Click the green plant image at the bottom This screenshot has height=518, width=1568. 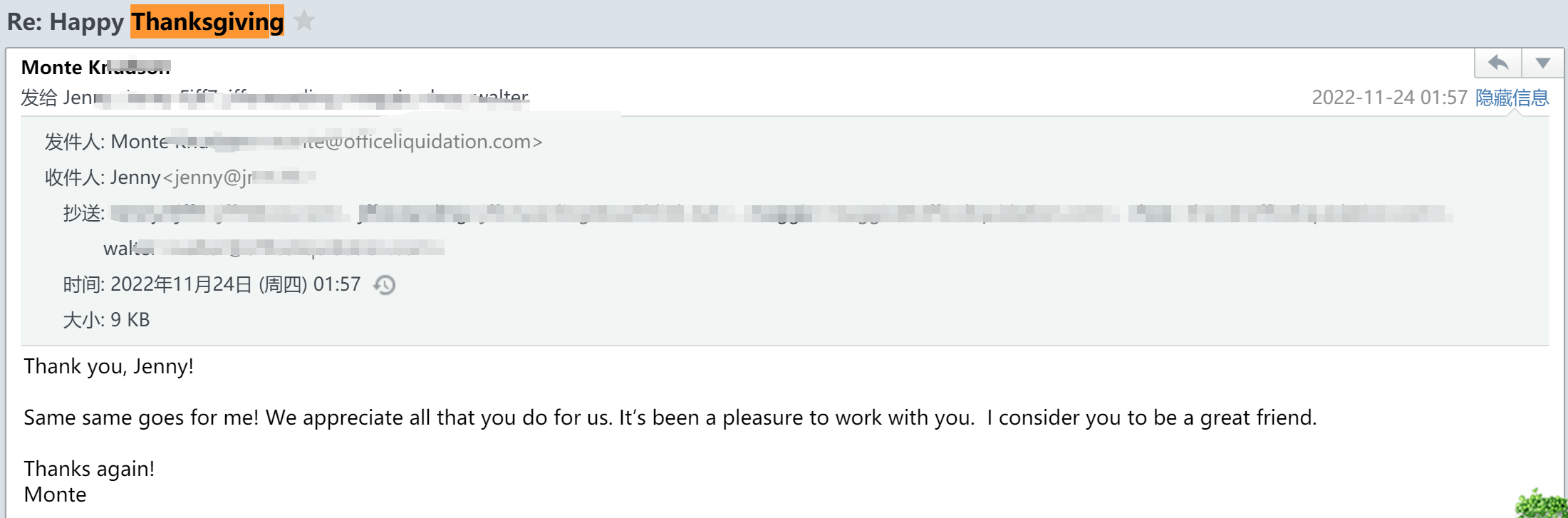(x=1543, y=504)
